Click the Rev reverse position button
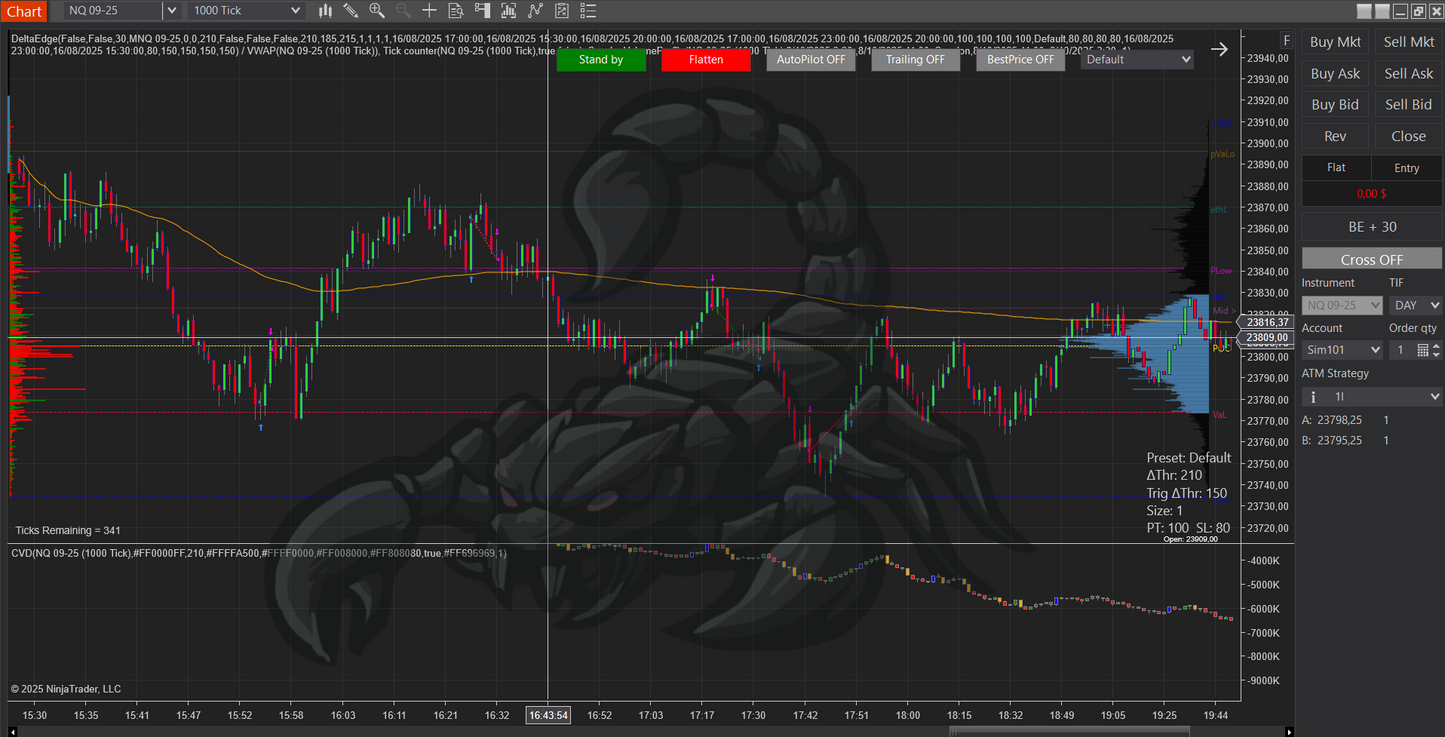The height and width of the screenshot is (737, 1445). tap(1335, 136)
